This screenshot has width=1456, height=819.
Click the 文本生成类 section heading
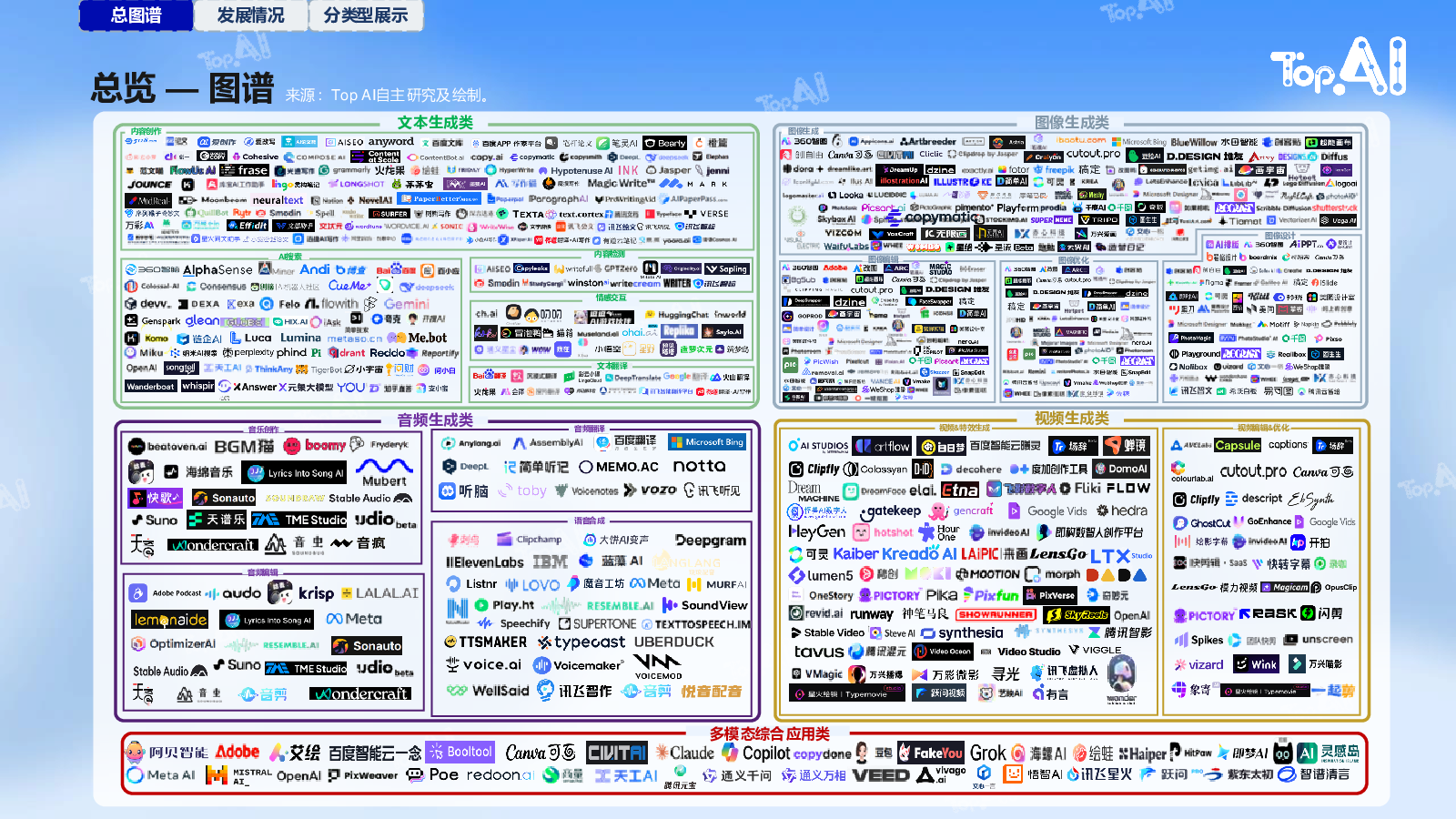pos(435,123)
